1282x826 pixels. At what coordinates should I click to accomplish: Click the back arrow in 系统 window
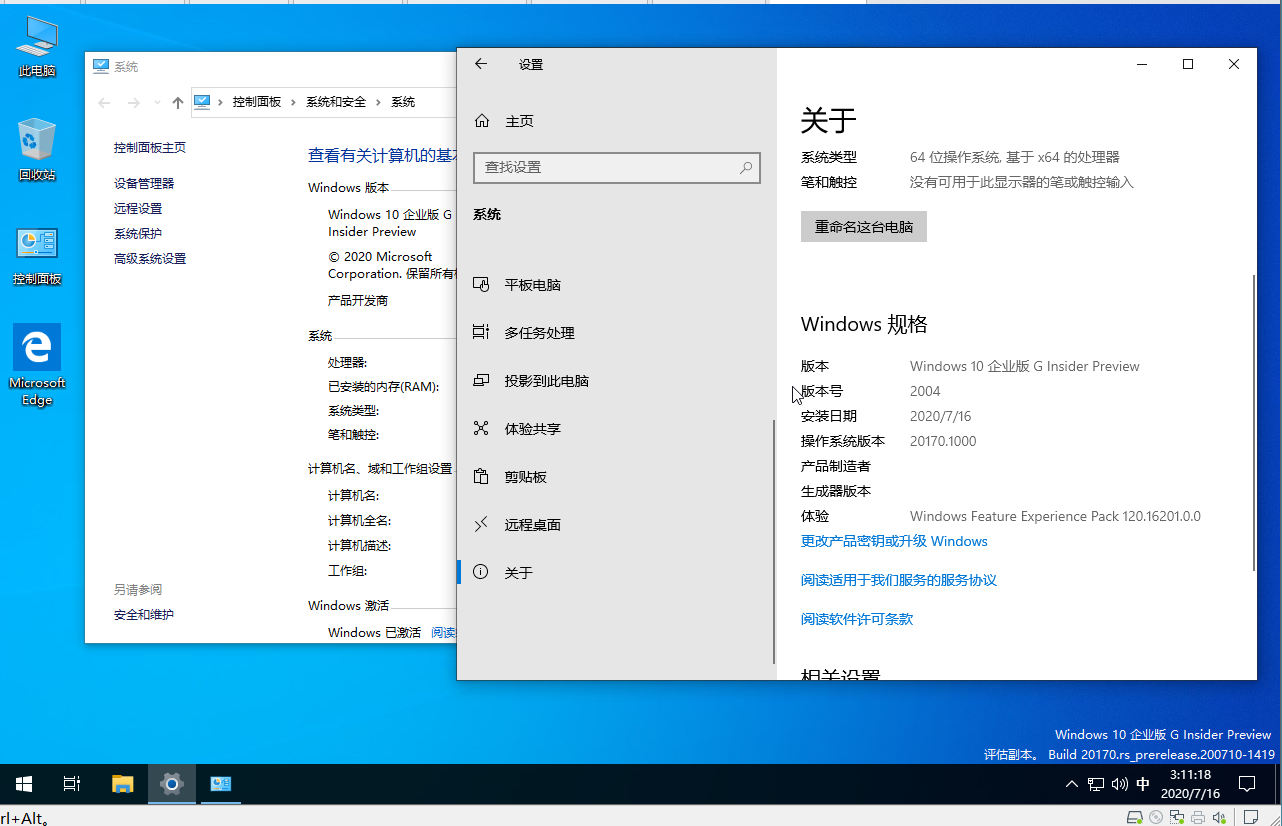click(105, 102)
